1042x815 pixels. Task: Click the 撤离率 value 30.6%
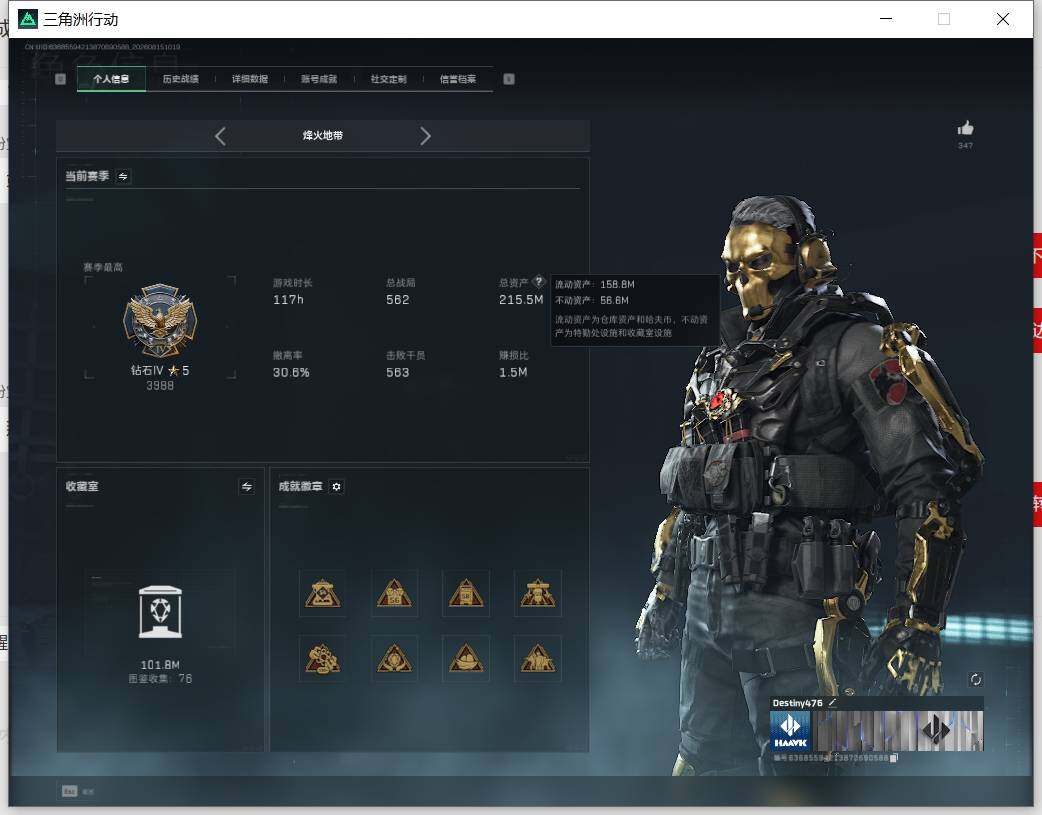291,373
